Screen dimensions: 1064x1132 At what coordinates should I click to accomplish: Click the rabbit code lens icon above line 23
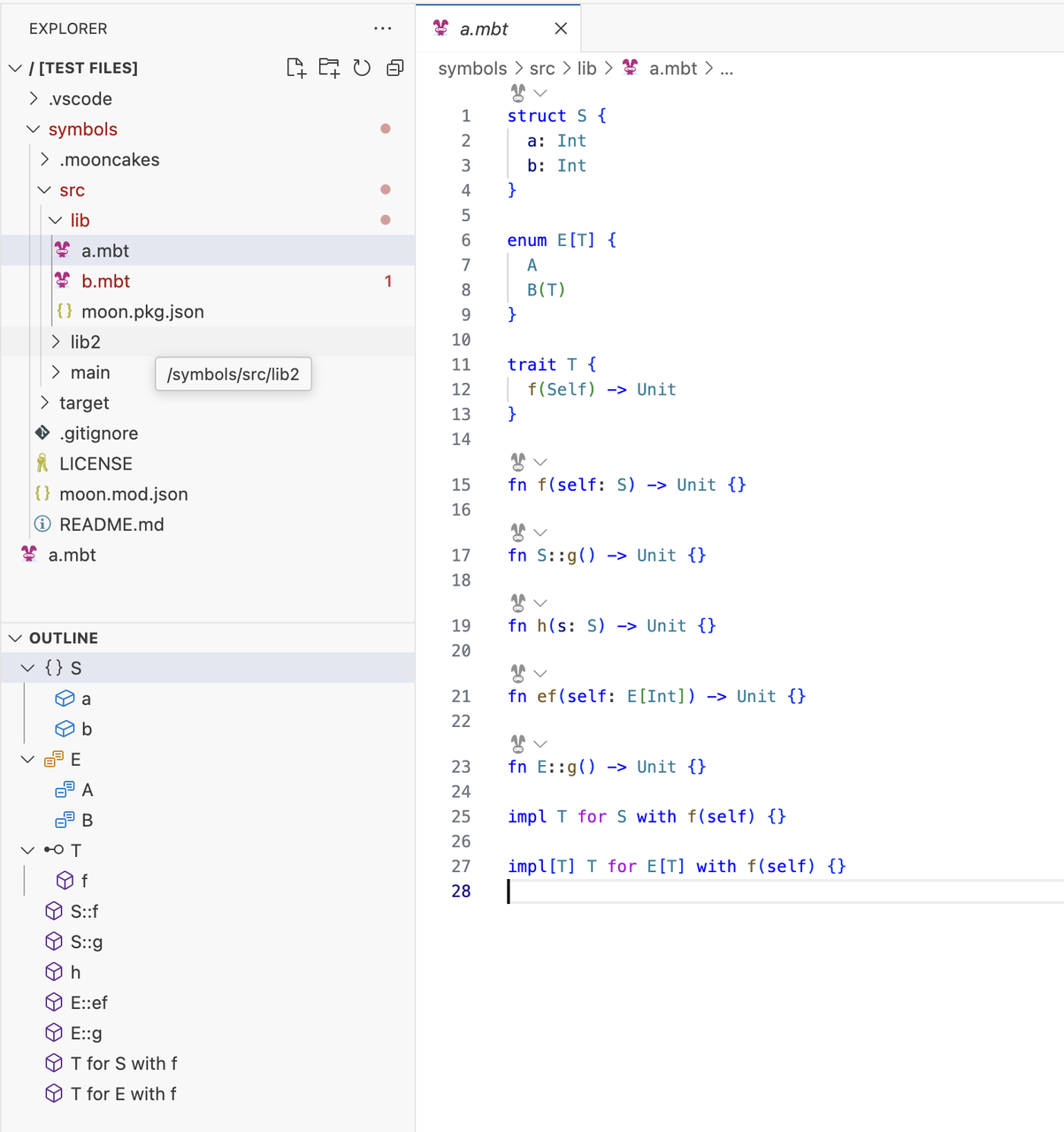518,744
